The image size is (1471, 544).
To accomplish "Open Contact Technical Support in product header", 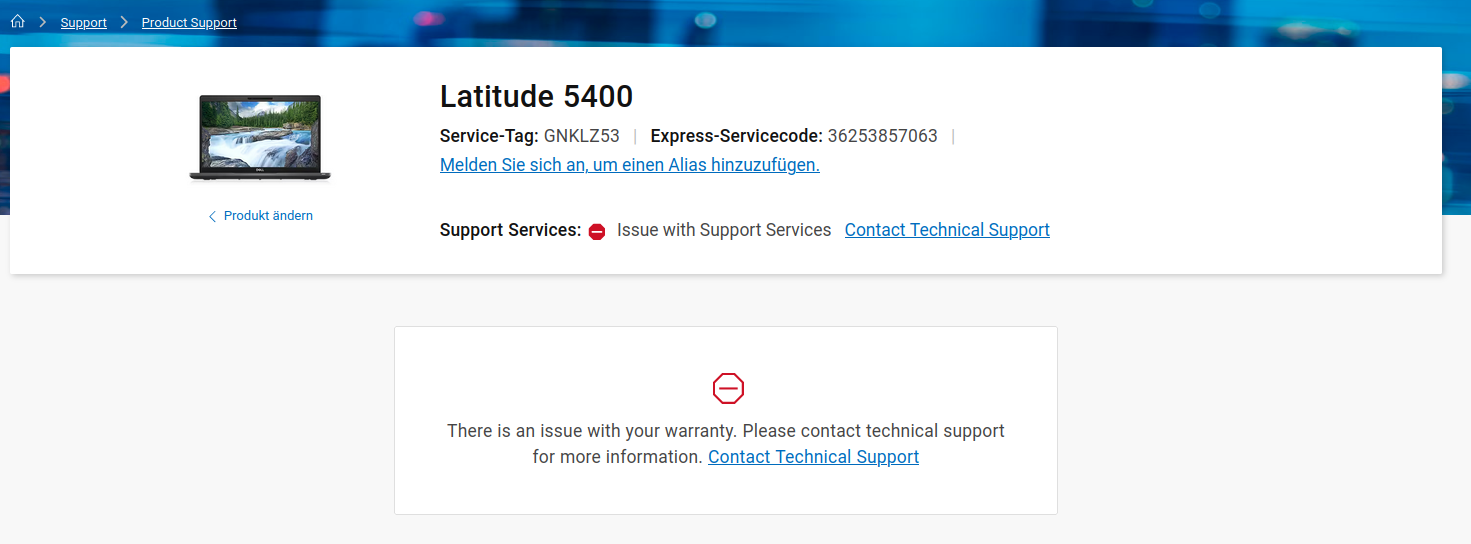I will [x=947, y=230].
